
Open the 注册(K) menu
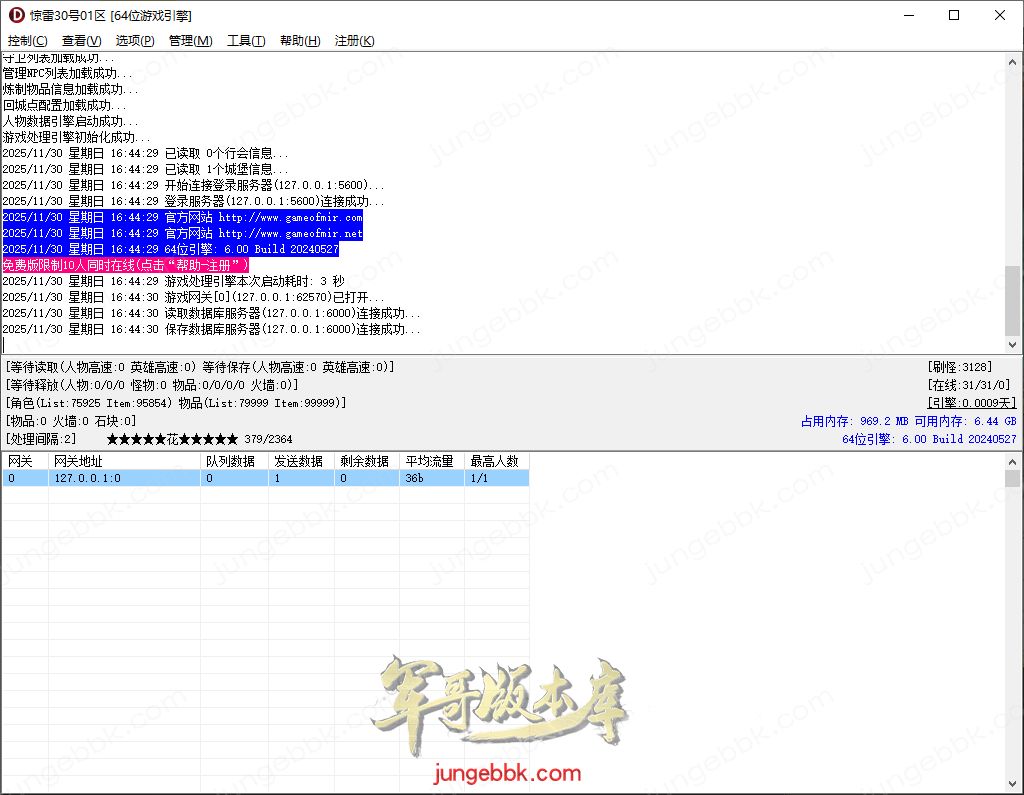(x=354, y=41)
